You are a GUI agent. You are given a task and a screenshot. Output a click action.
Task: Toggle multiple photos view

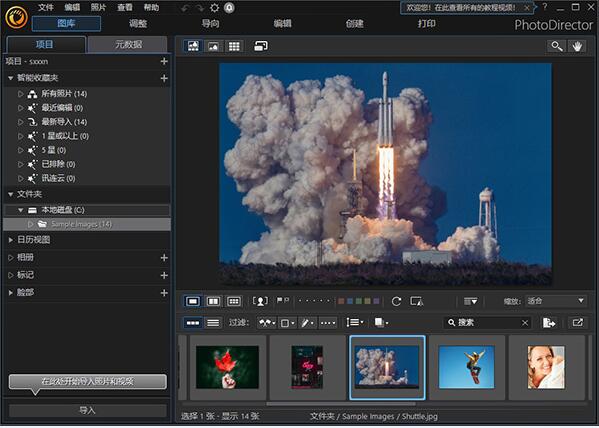click(233, 301)
